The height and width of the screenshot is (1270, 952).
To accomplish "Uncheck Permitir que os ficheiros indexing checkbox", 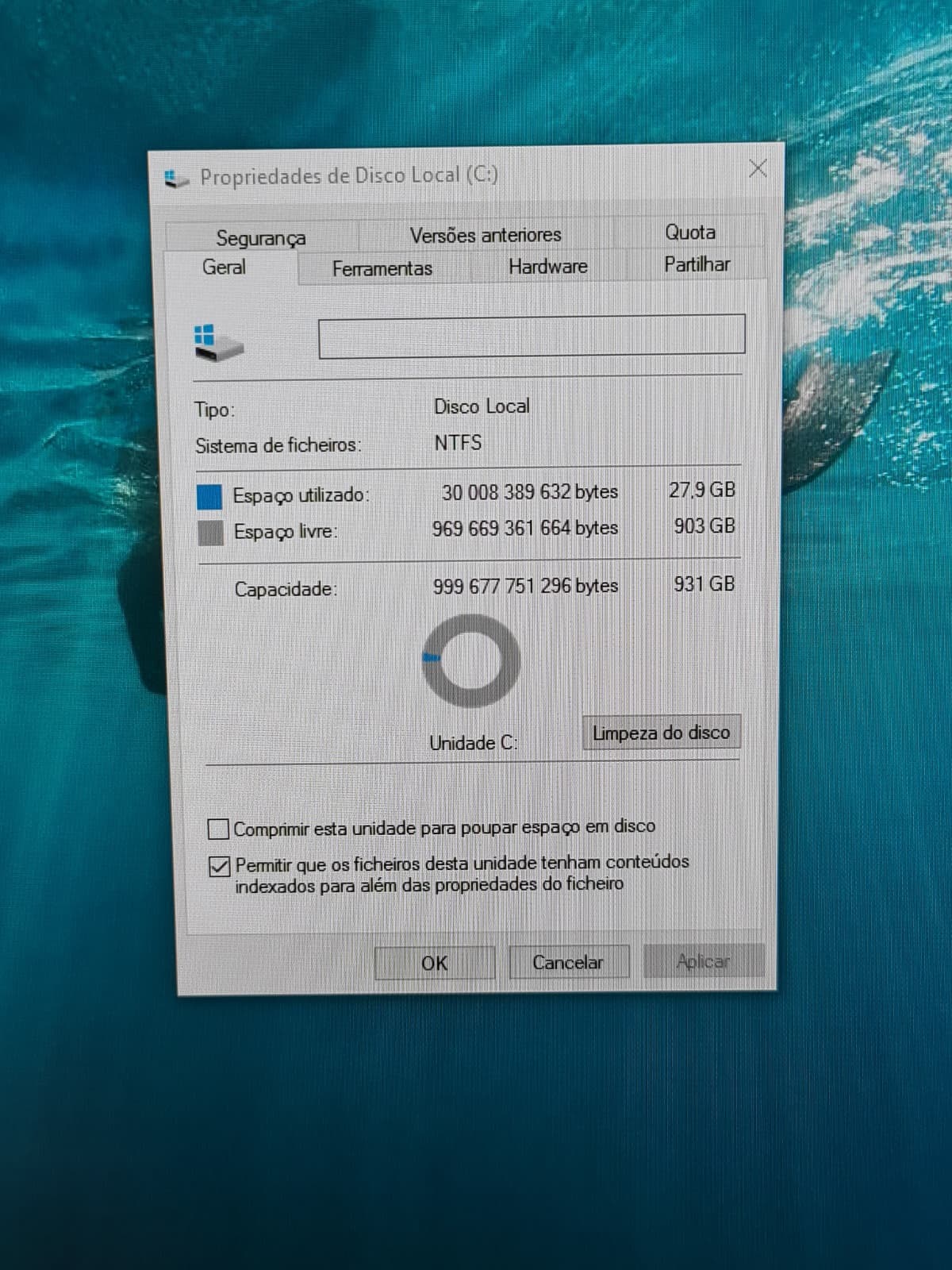I will [219, 866].
